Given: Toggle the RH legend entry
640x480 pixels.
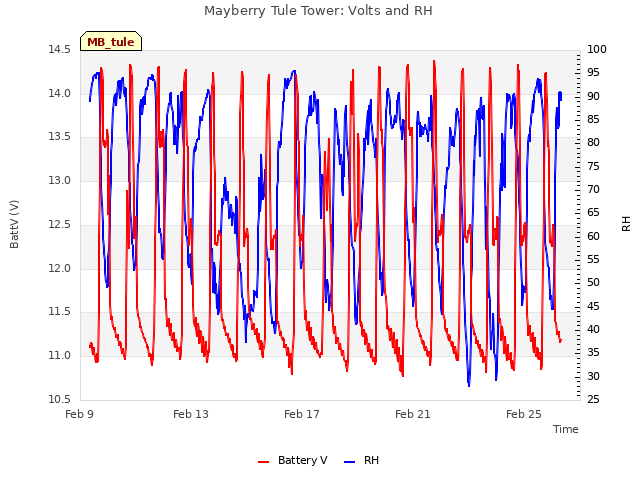Looking at the screenshot, I should click(362, 460).
